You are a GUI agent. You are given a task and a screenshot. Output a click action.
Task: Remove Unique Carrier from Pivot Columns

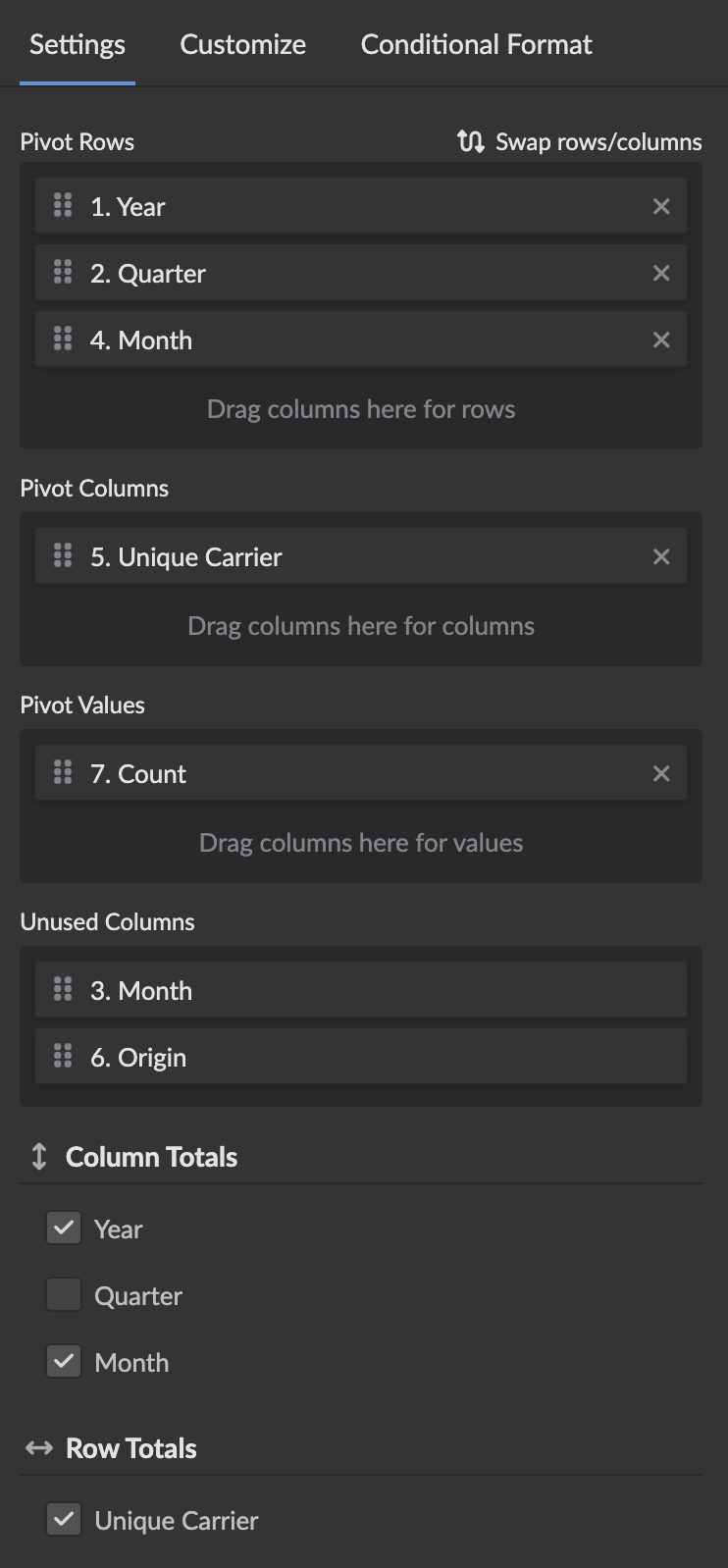[661, 557]
